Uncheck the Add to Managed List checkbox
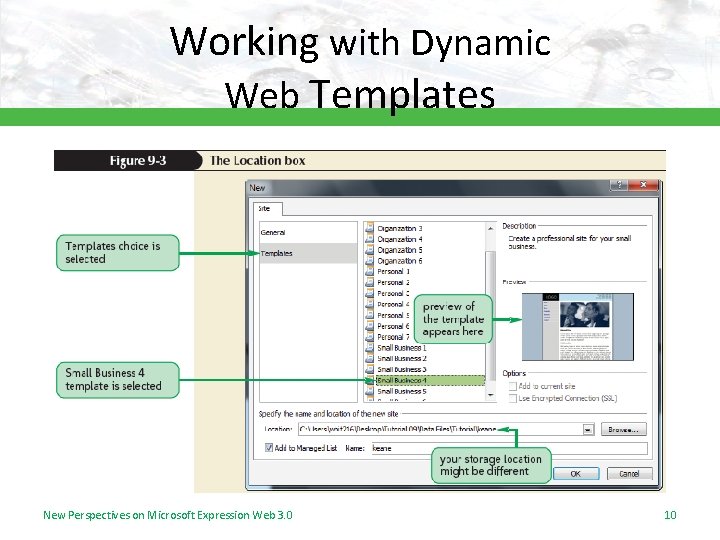Viewport: 720px width, 540px height. 269,448
